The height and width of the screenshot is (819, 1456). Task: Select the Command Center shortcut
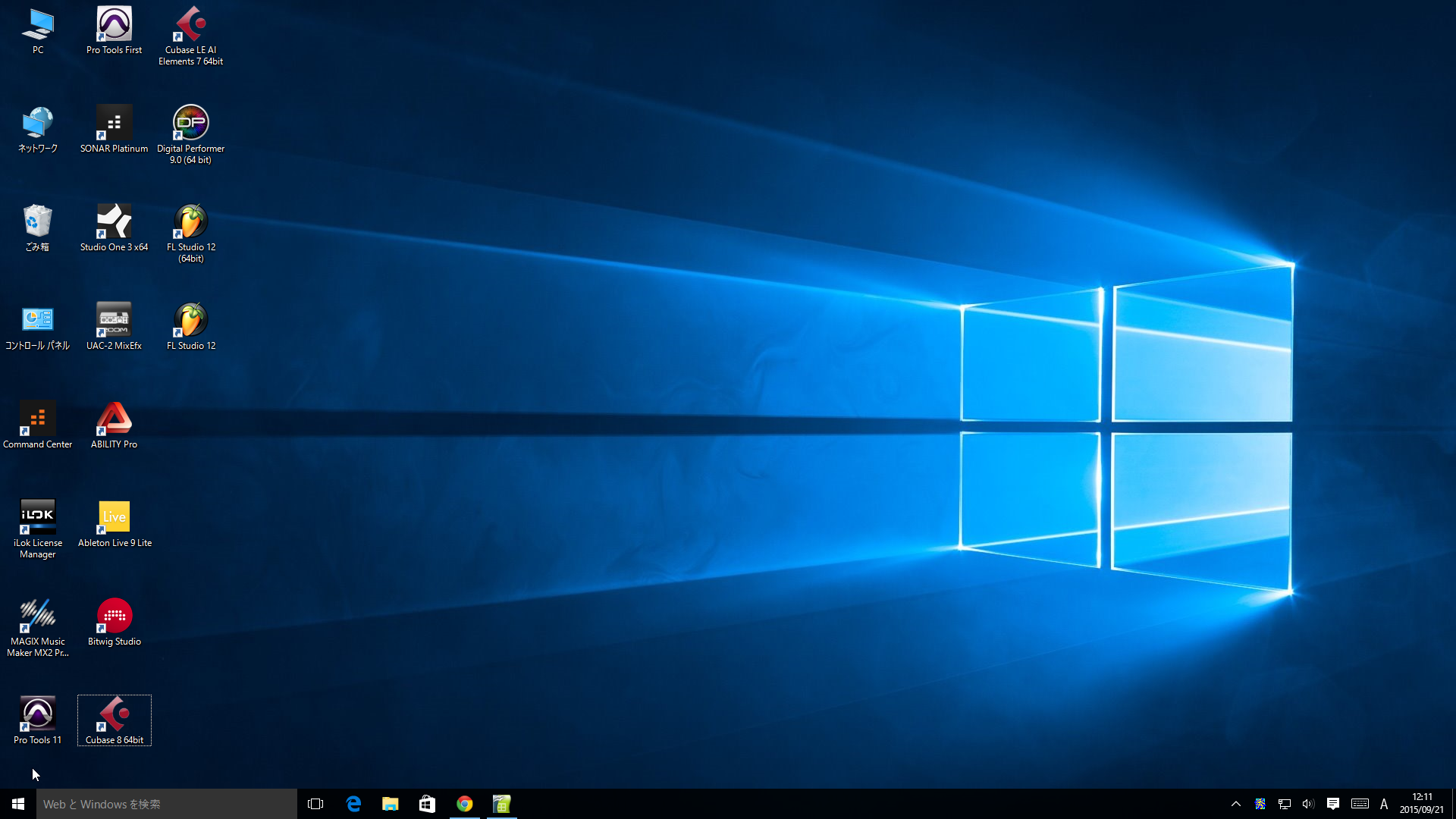point(38,425)
